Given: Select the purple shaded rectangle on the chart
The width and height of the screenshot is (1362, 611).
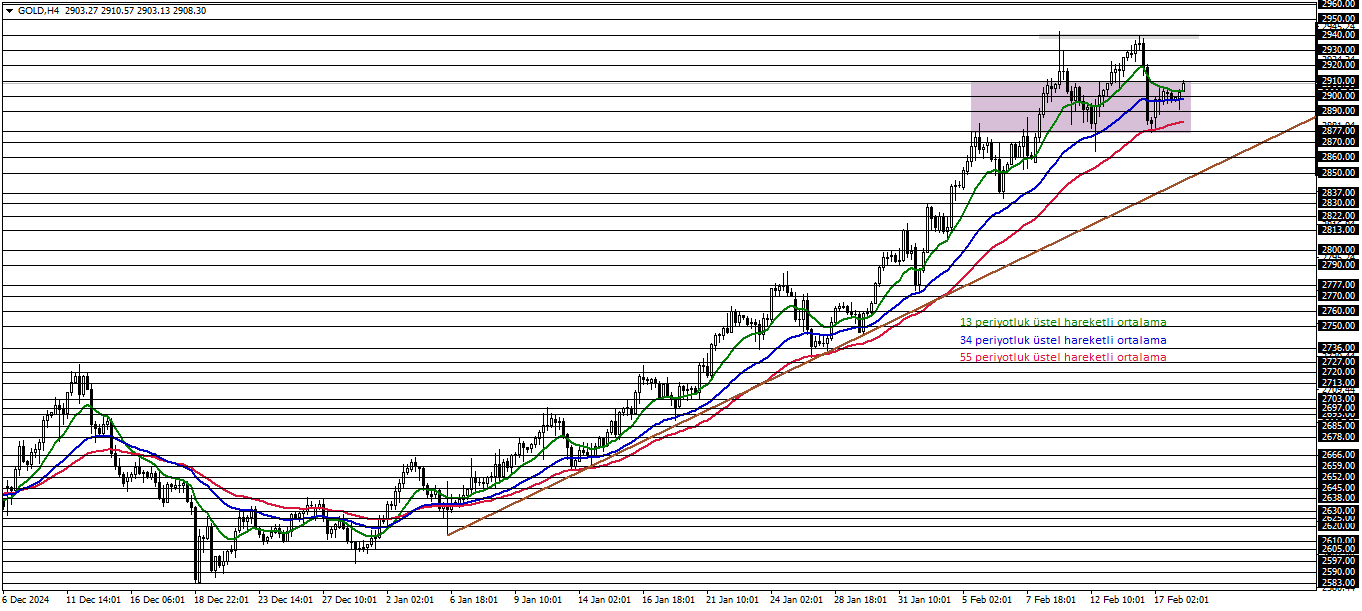Looking at the screenshot, I should pos(1080,106).
